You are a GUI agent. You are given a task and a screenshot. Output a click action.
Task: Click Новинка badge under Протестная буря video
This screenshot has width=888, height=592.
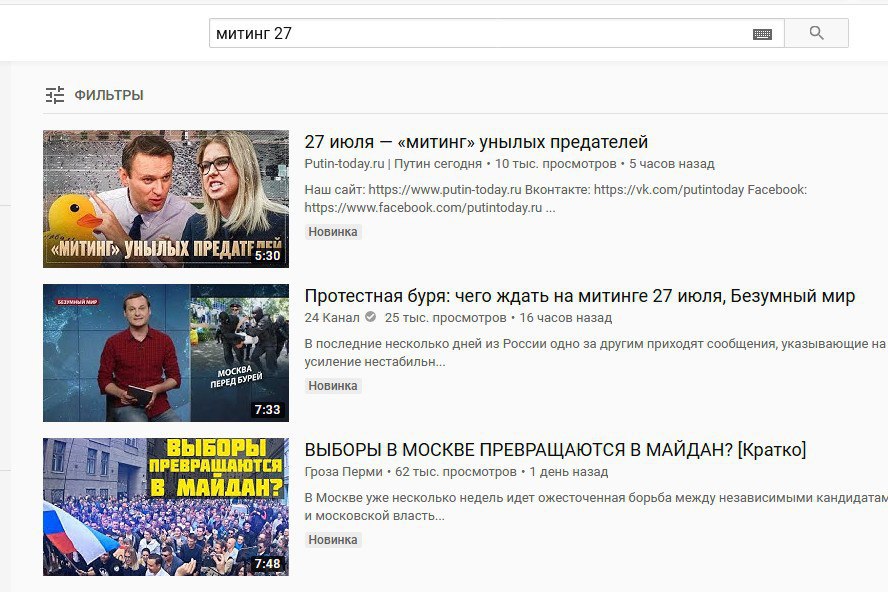tap(333, 386)
